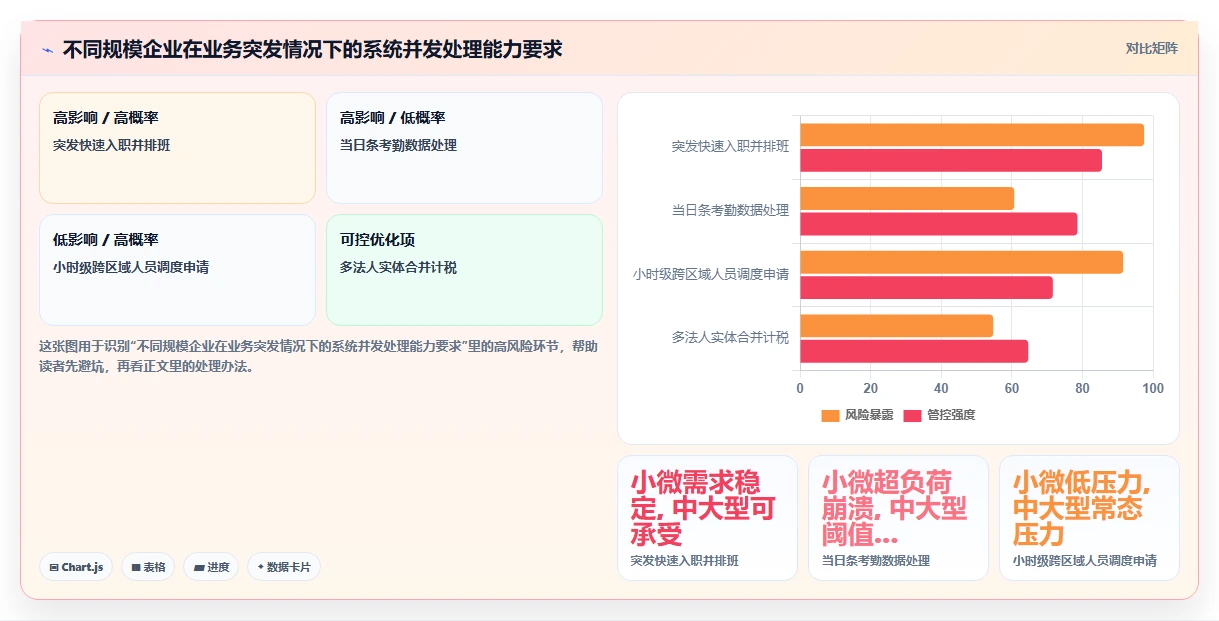Click the red bar for 当日条考勤数据处理
This screenshot has width=1219, height=621.
(x=938, y=224)
